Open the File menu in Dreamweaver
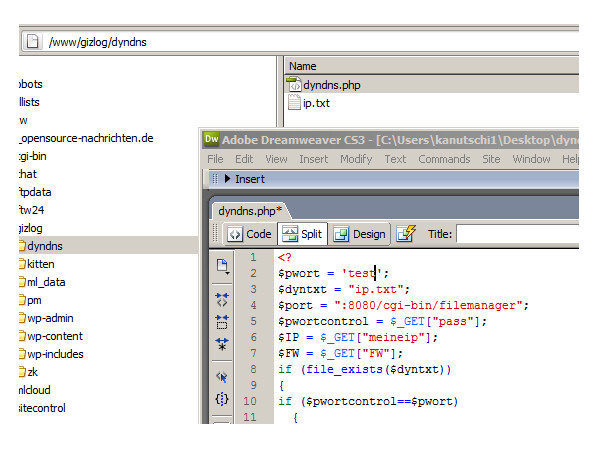This screenshot has width=598, height=449. tap(215, 159)
